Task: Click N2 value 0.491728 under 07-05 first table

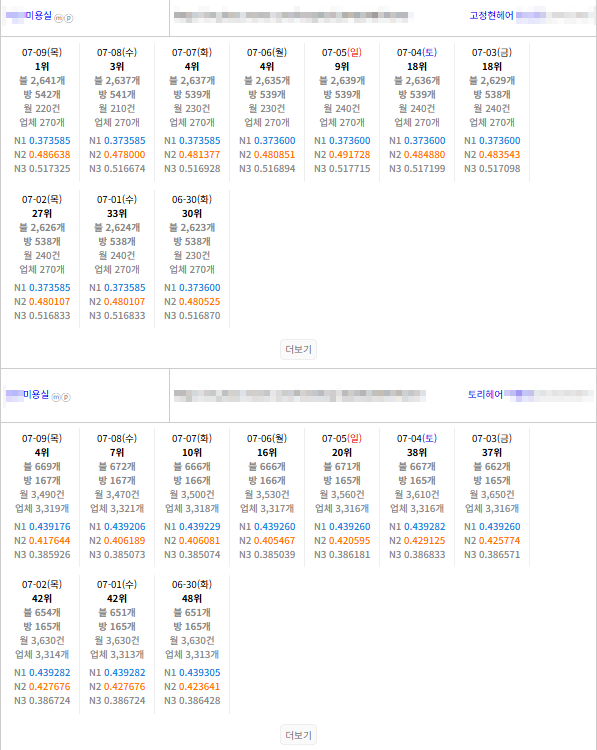Action: 350,154
